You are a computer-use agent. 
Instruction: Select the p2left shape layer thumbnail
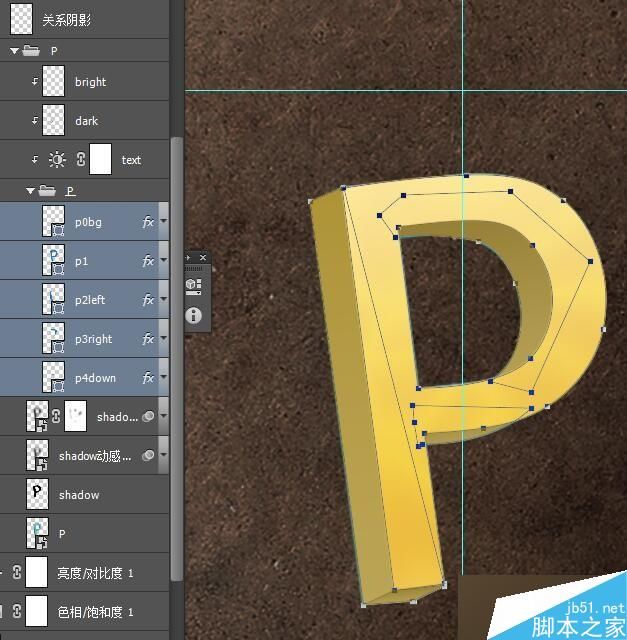[x=53, y=299]
